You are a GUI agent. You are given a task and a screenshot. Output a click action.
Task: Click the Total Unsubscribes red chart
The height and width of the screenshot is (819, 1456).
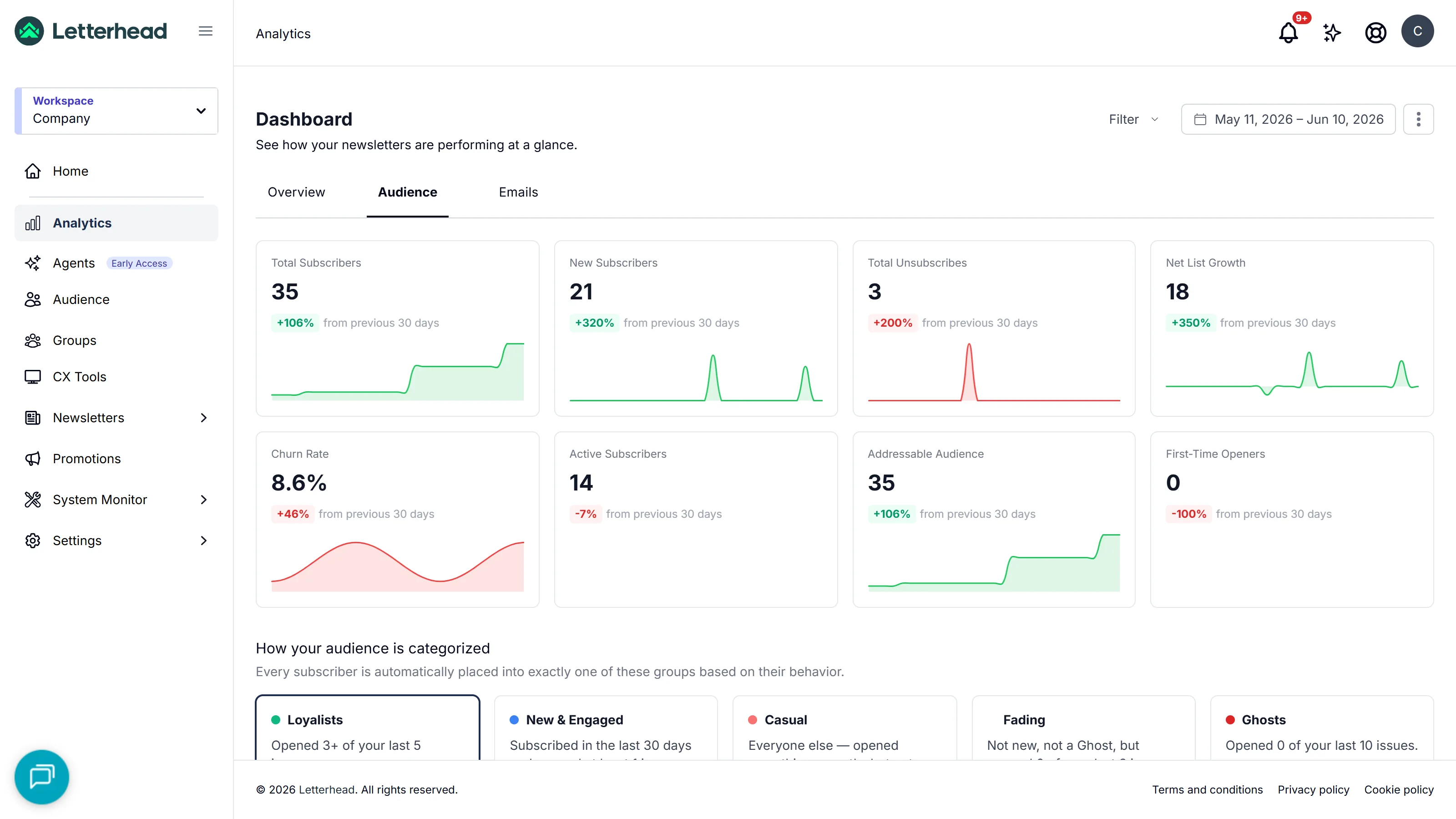[994, 371]
